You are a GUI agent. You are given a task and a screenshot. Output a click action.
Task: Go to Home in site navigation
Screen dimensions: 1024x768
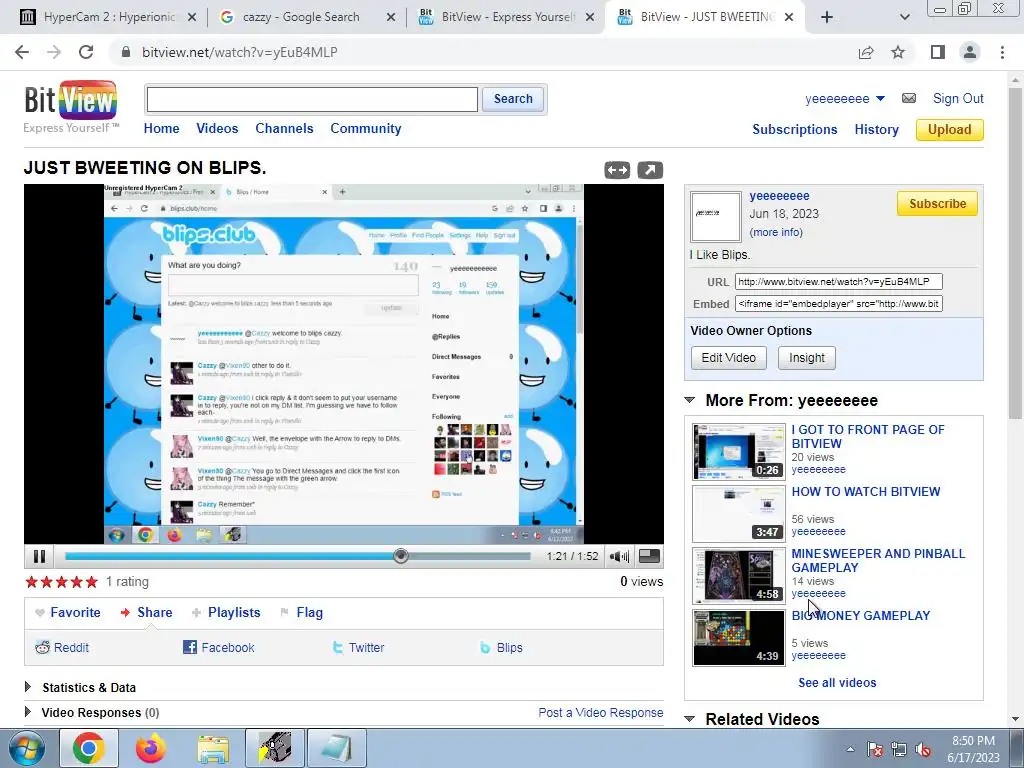161,129
